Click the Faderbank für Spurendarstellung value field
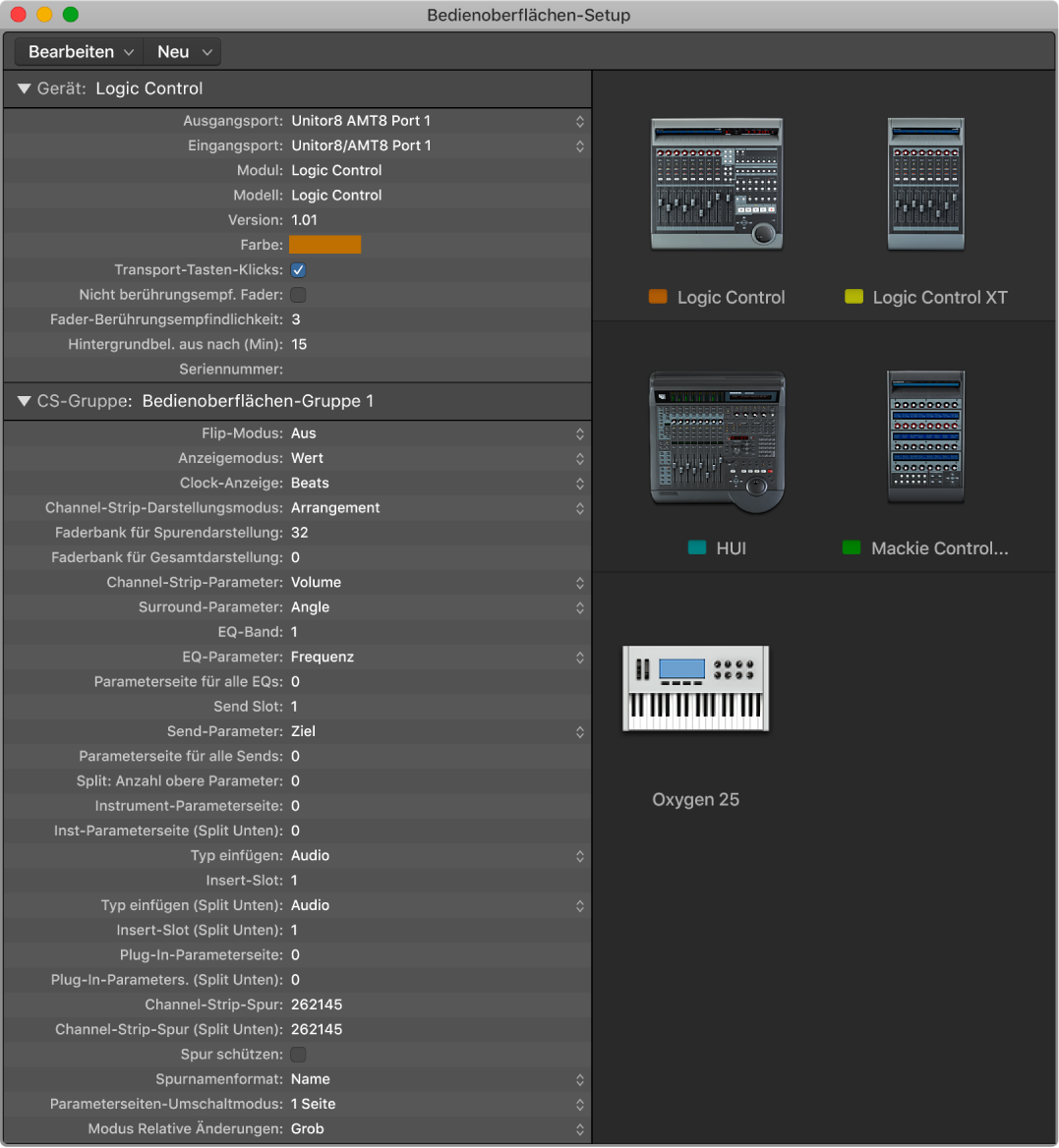Image resolution: width=1059 pixels, height=1148 pixels. coord(300,533)
